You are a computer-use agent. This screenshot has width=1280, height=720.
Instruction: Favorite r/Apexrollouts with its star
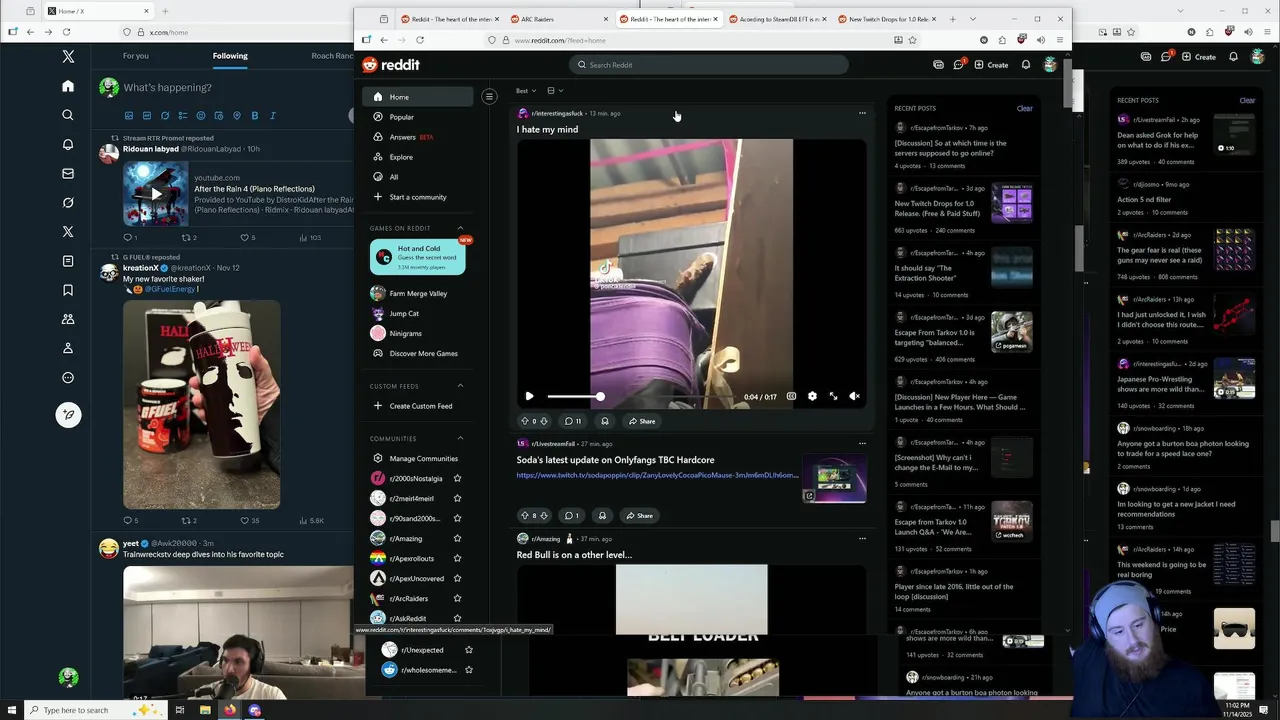[x=457, y=558]
